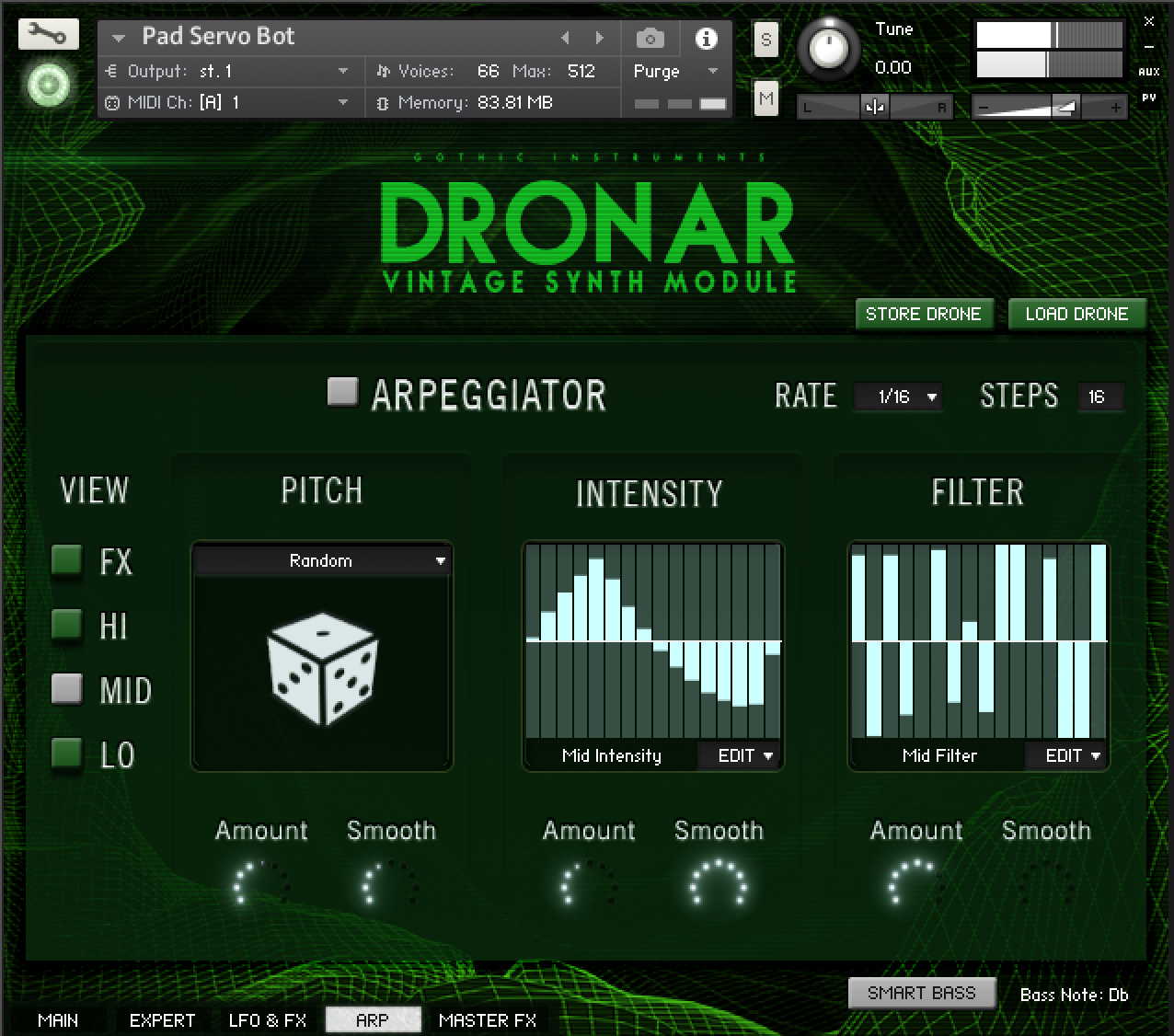Click the Tune value 0.00
Viewport: 1174px width, 1036px height.
[892, 67]
